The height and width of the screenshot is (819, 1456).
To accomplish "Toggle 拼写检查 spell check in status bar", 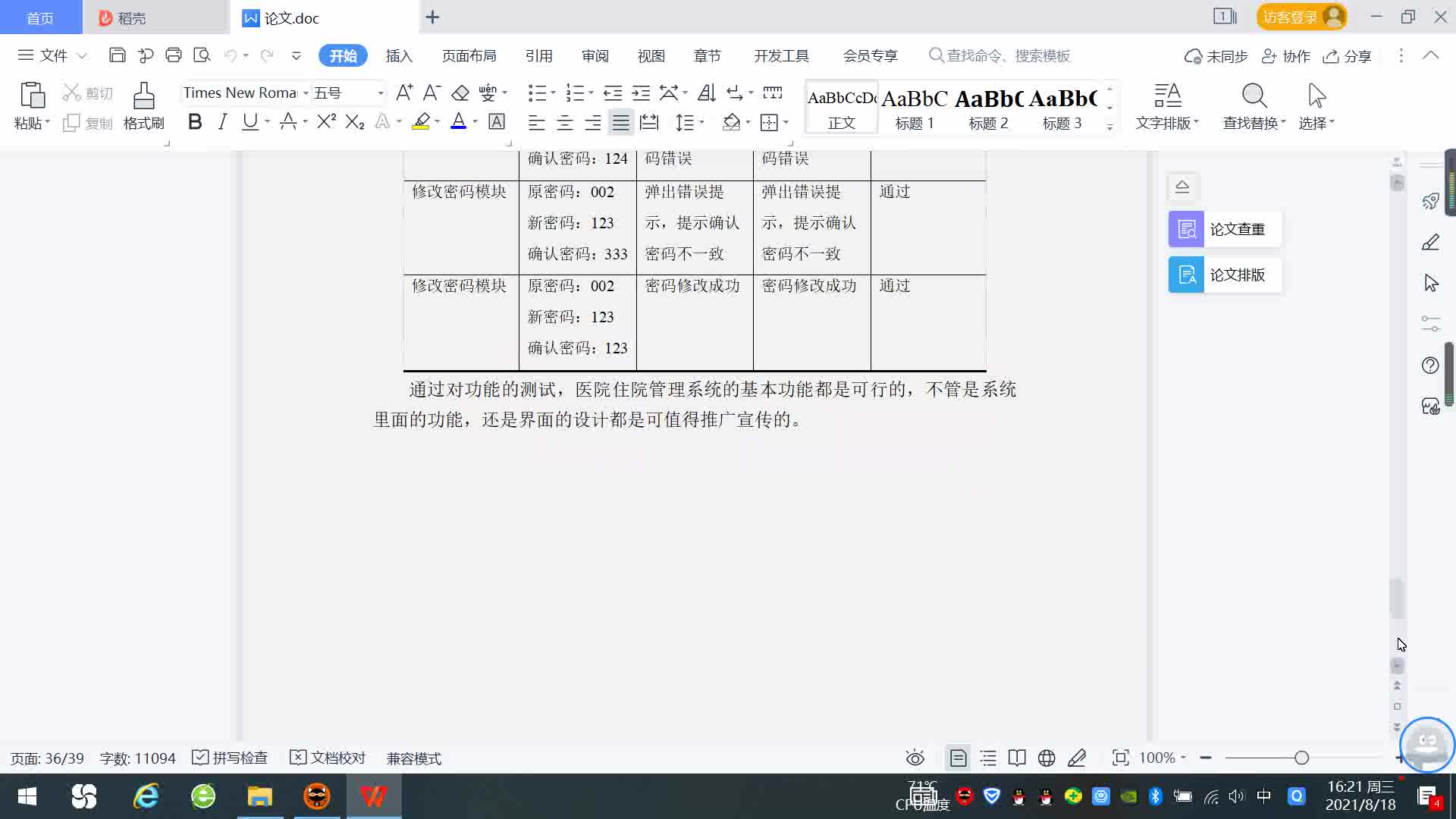I will click(230, 758).
